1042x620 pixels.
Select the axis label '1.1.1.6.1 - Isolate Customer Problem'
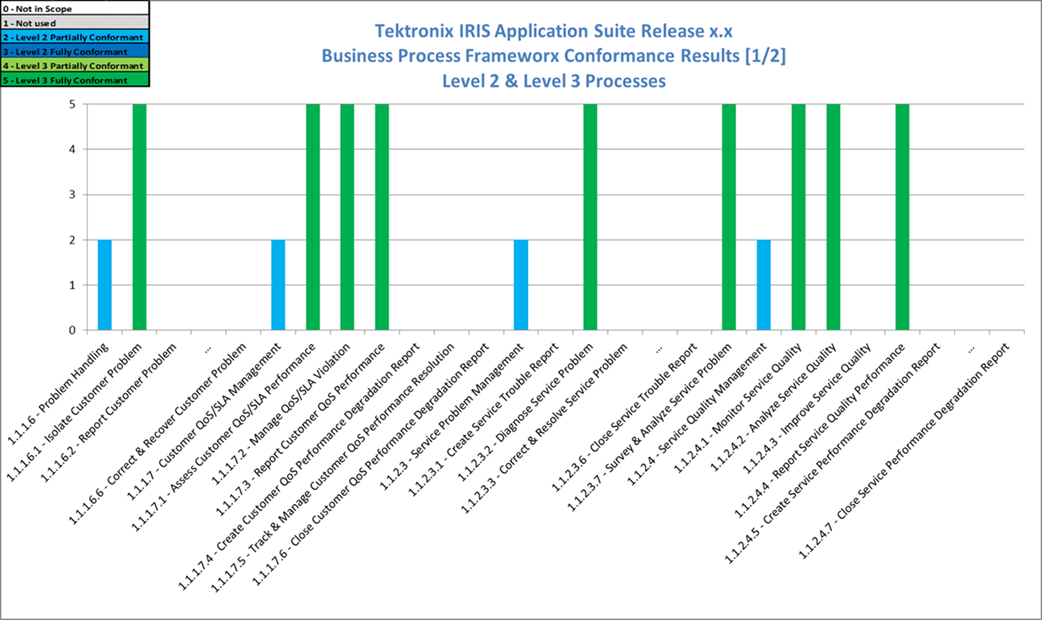click(74, 412)
